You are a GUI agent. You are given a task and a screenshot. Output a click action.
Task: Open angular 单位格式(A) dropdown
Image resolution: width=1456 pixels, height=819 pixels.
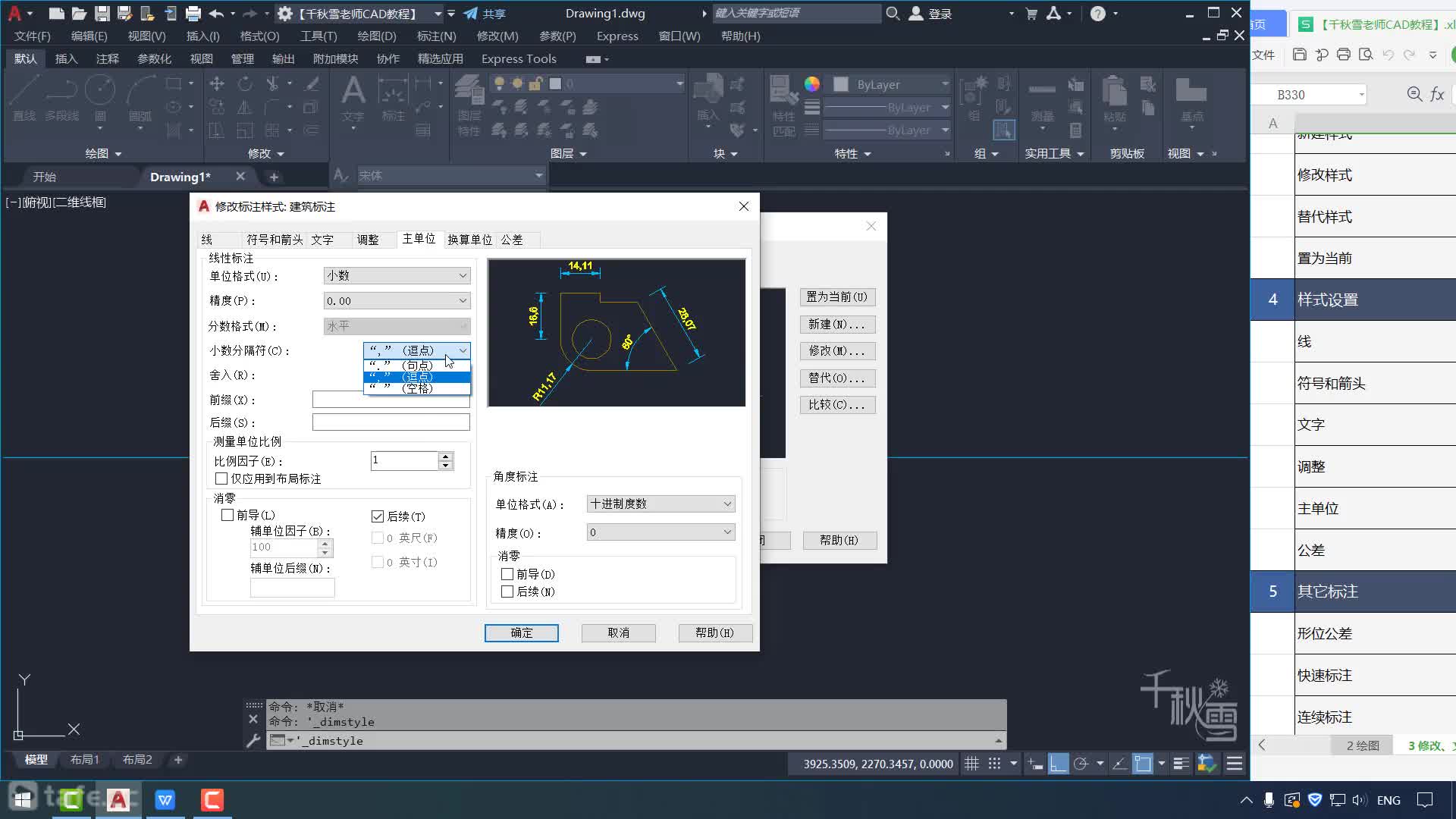[x=661, y=504]
